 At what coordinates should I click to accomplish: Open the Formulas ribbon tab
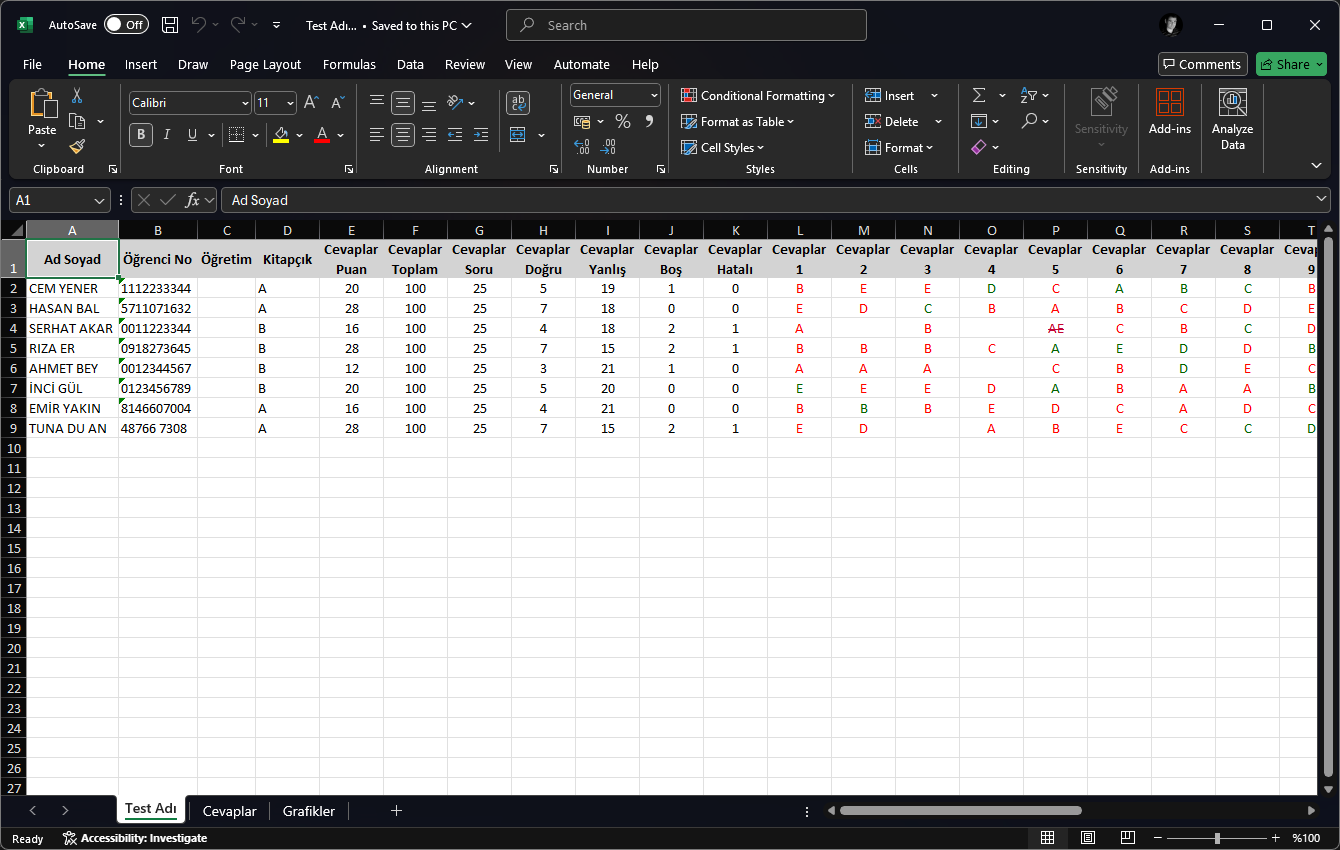tap(349, 64)
